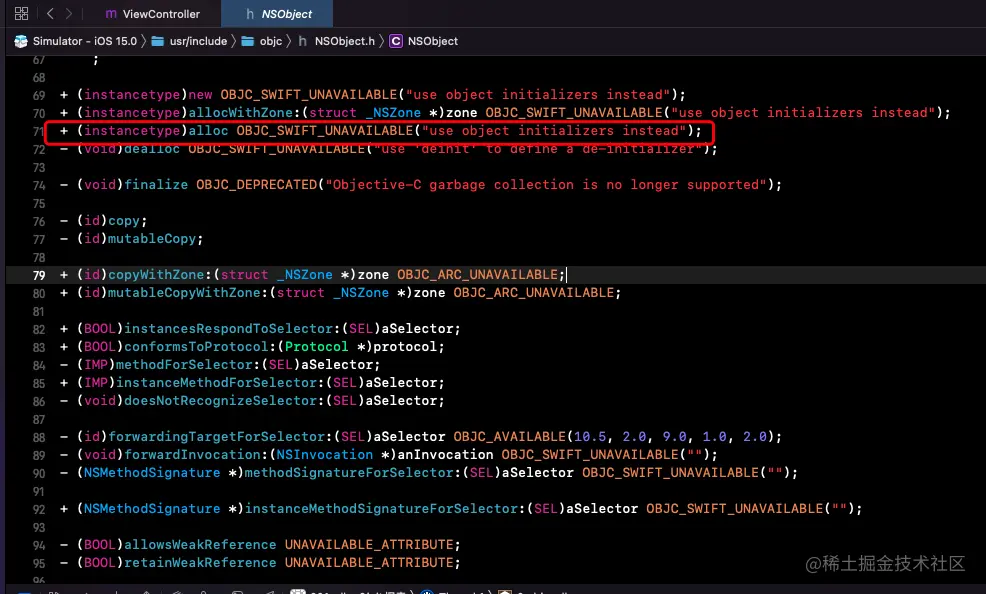Click 'retainWeakReference' on line 95
Screen dimensions: 986x594
(x=200, y=563)
